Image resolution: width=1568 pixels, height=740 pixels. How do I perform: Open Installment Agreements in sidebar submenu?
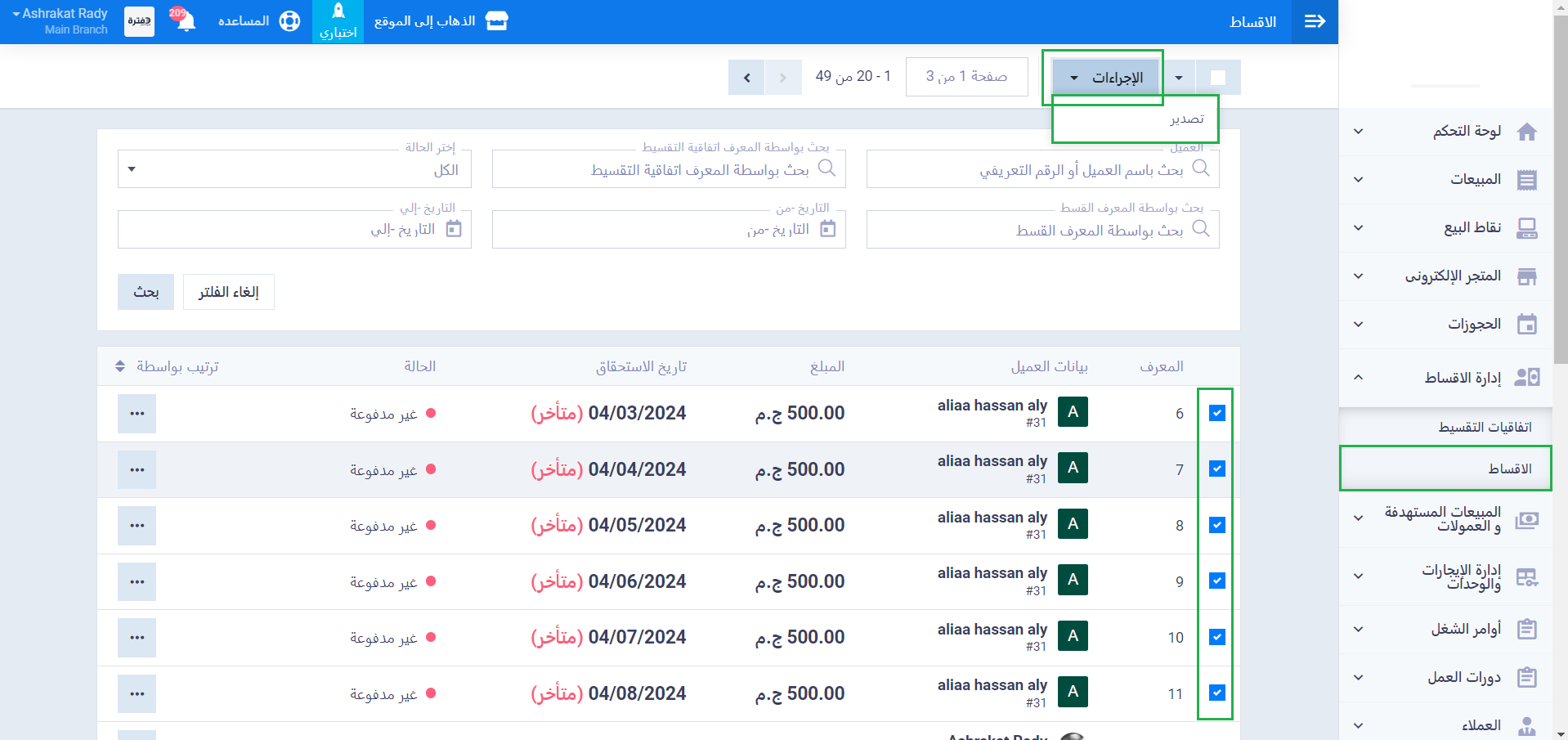point(1485,428)
